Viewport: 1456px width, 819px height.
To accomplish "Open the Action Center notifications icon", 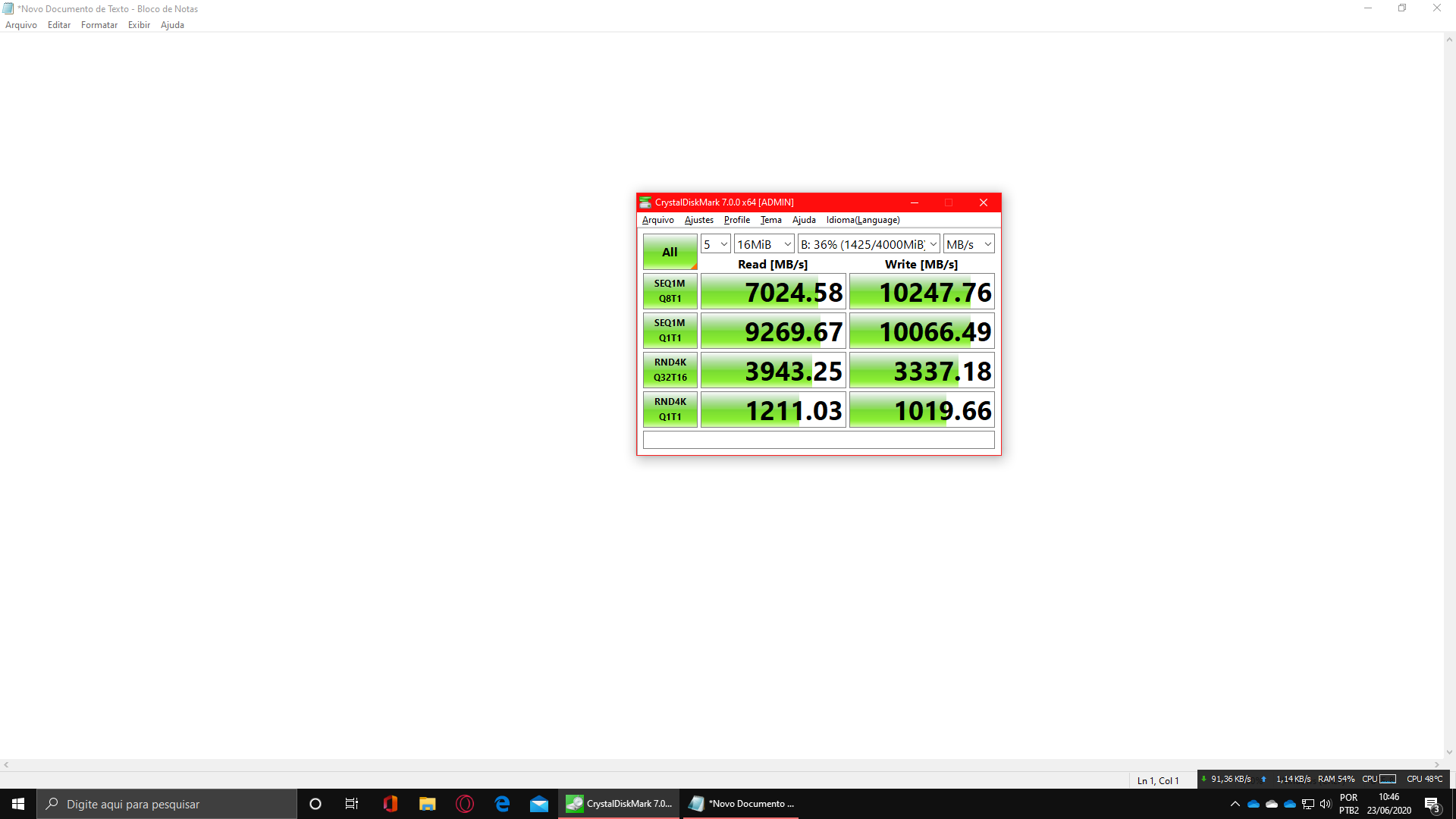I will [1432, 804].
